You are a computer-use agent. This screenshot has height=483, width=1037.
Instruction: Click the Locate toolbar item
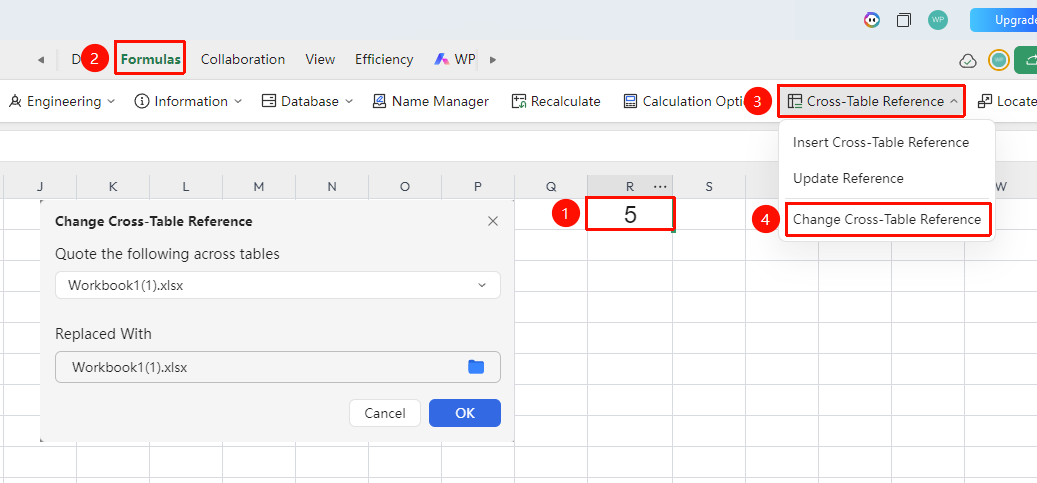1007,101
